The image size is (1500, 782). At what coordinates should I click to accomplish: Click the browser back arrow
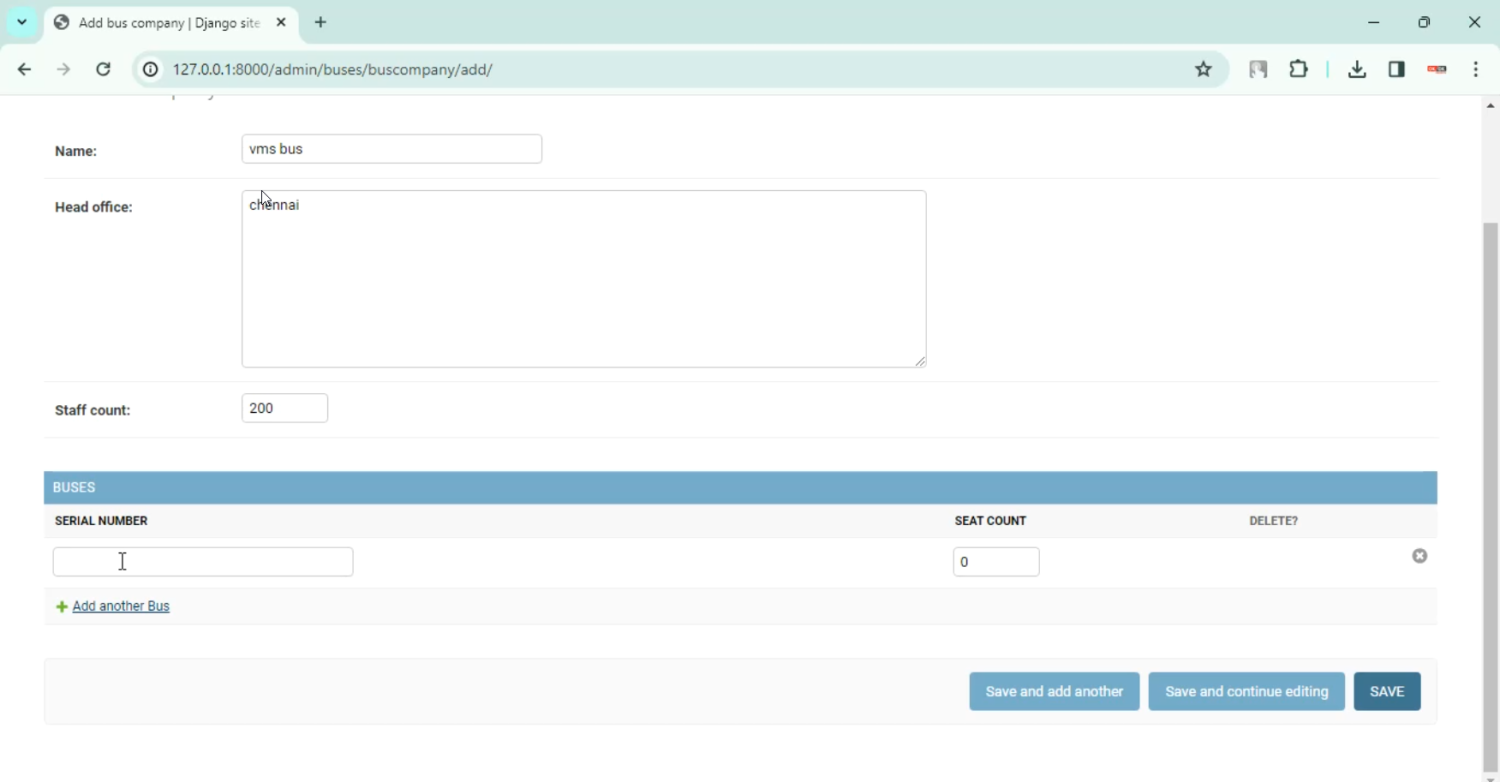click(x=24, y=69)
